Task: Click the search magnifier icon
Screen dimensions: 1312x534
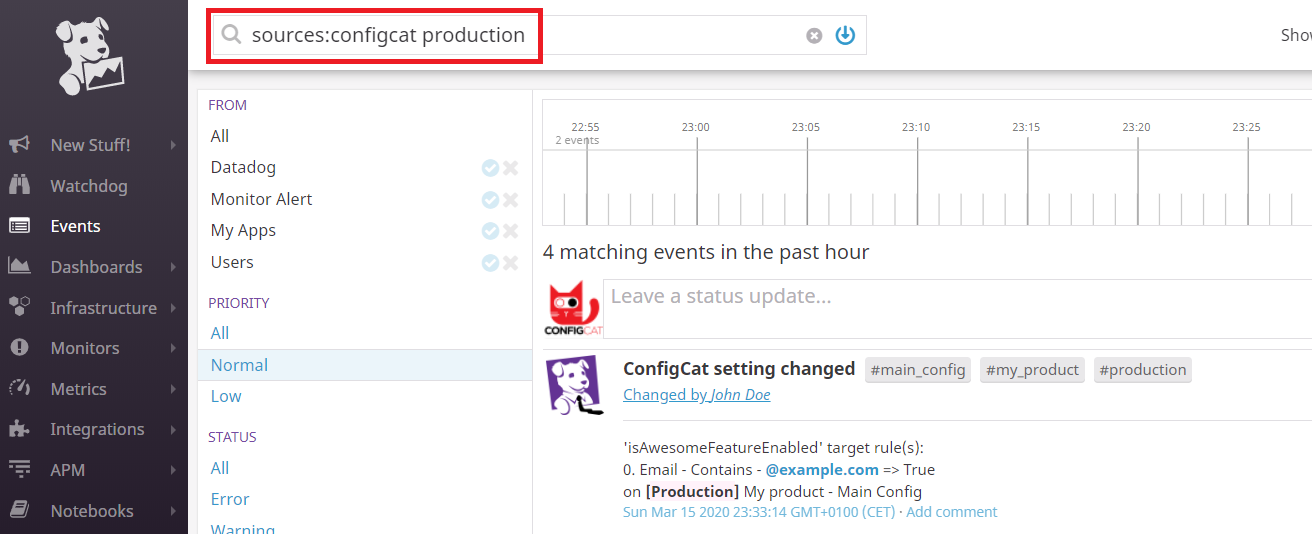Action: [231, 35]
